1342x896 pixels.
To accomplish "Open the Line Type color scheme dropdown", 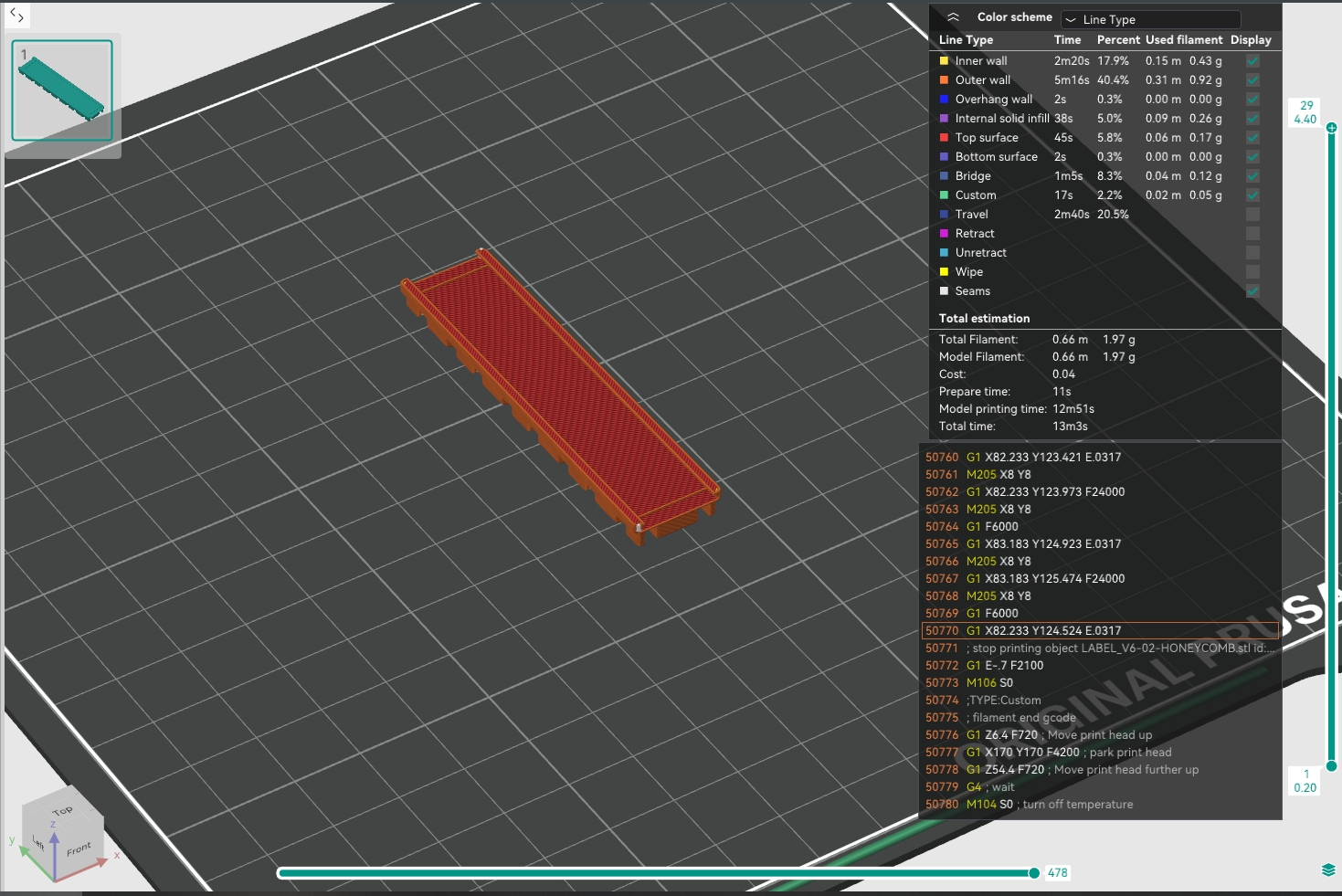I will pyautogui.click(x=1151, y=19).
